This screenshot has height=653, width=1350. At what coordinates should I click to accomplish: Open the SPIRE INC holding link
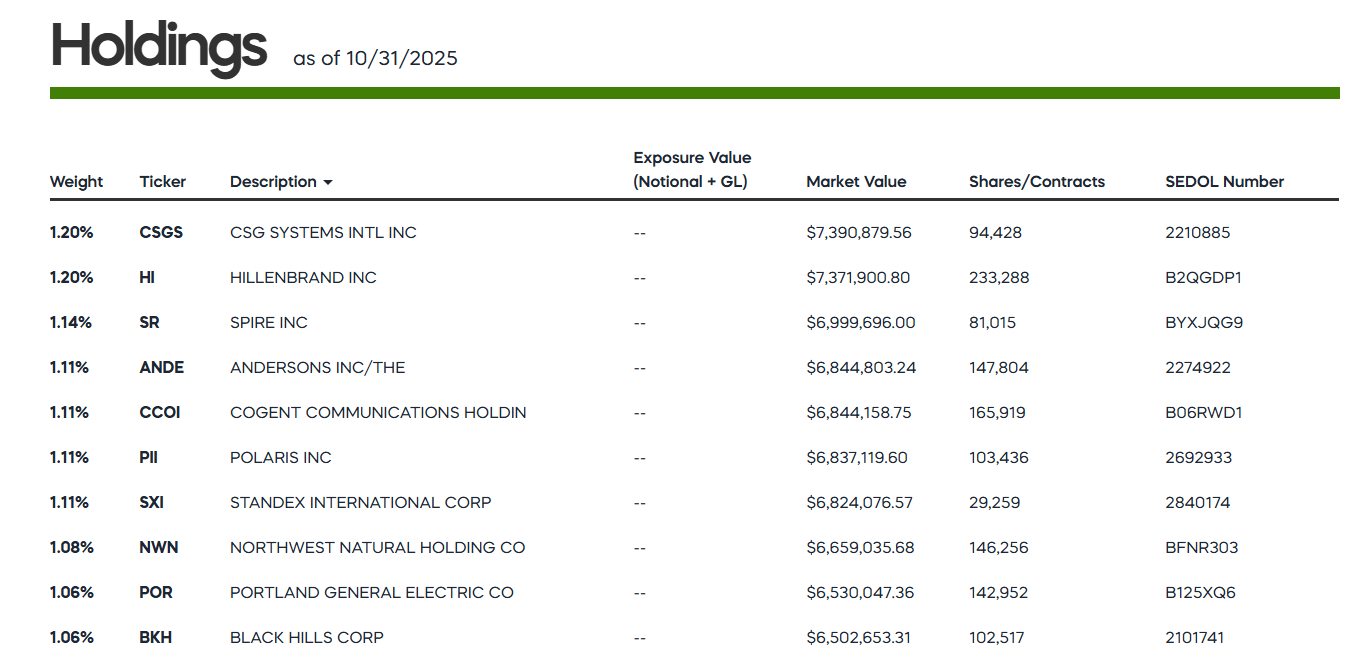268,322
